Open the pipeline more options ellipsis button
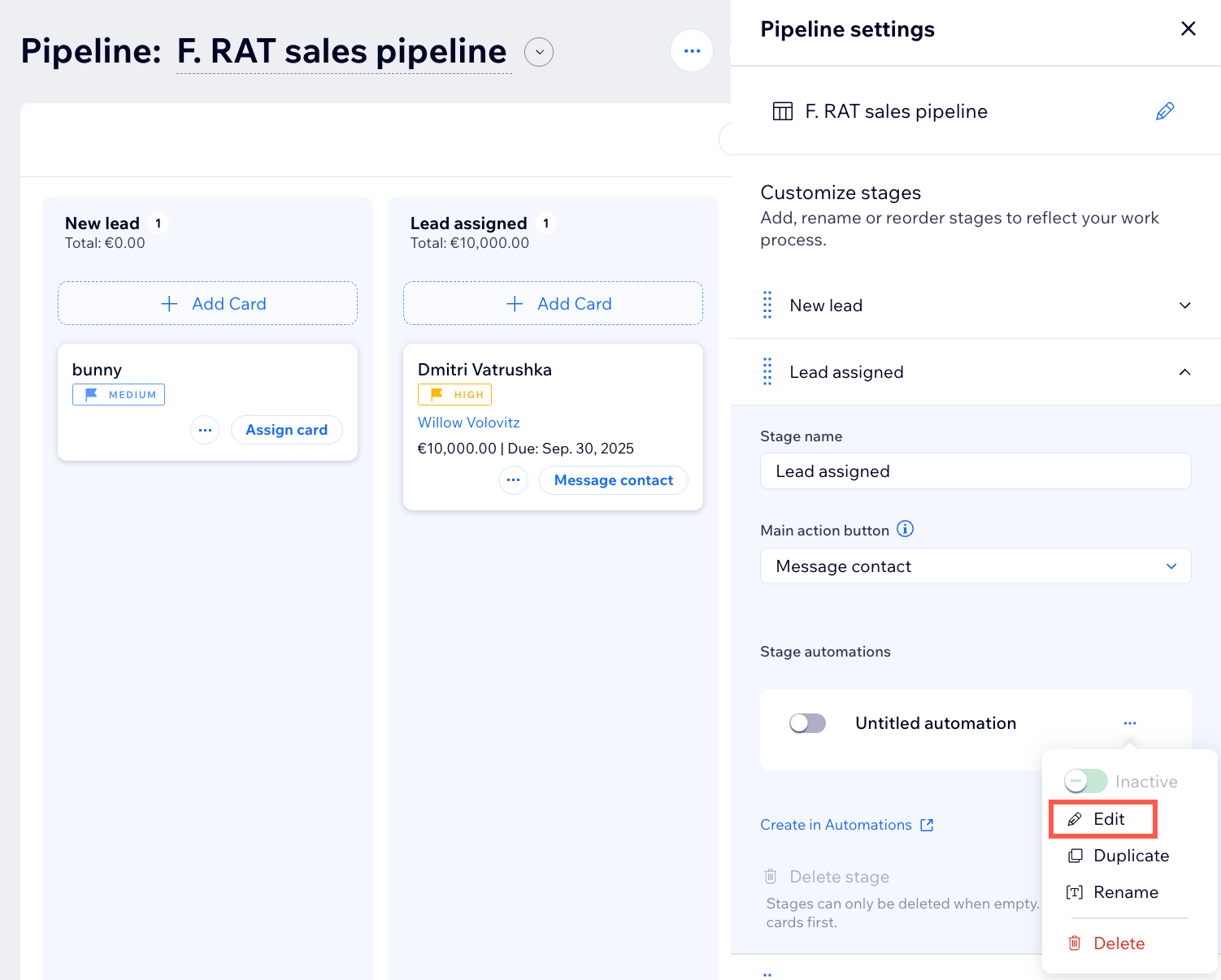 (x=692, y=50)
